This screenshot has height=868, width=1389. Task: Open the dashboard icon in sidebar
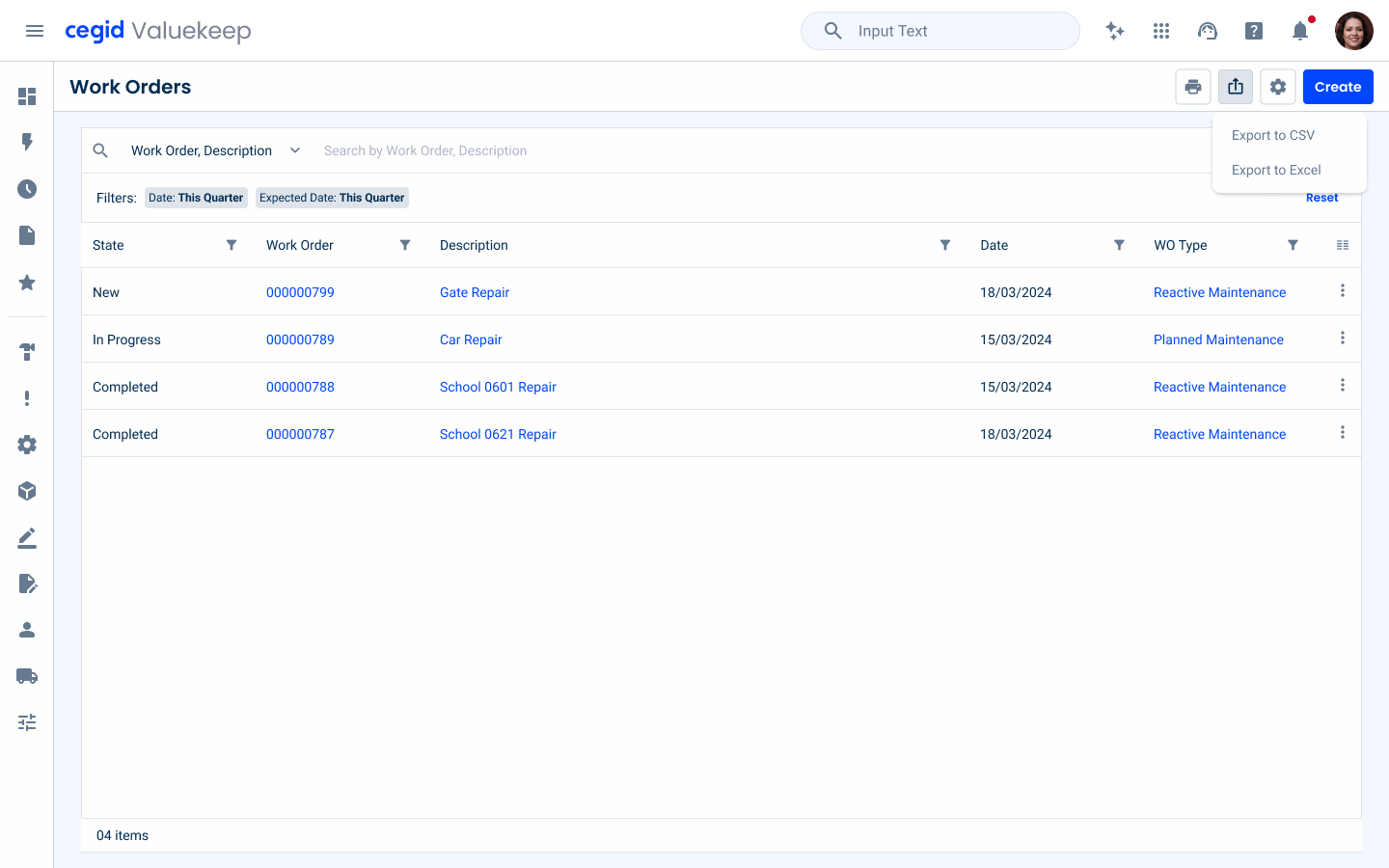coord(27,96)
